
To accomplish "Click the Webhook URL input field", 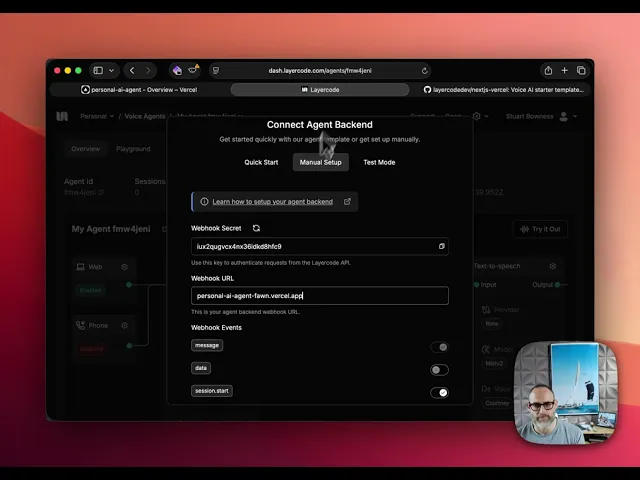I will [x=320, y=296].
